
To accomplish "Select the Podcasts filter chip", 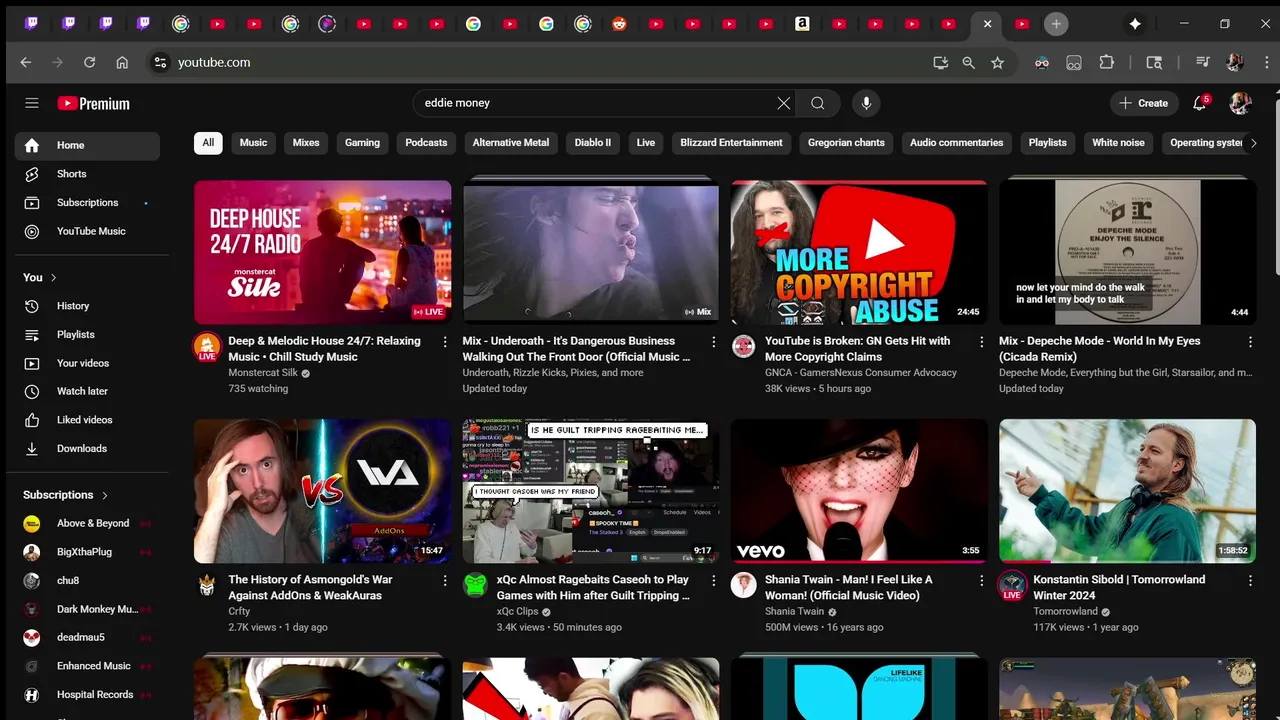I will point(426,143).
